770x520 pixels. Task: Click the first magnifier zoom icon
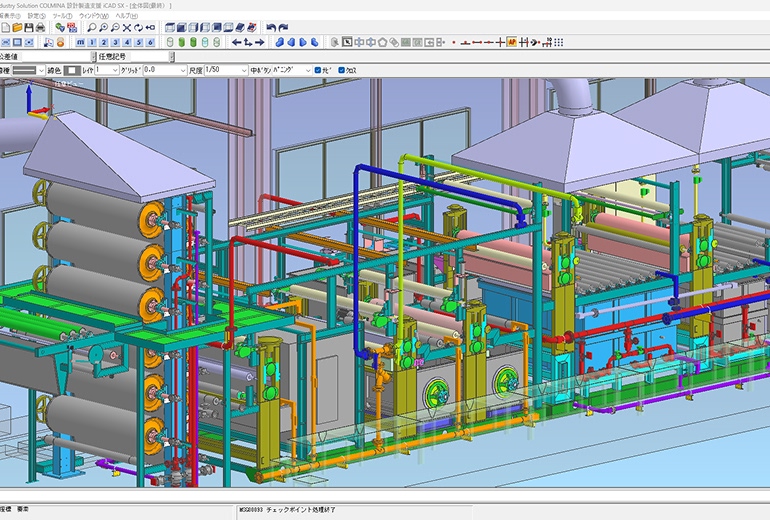click(91, 28)
